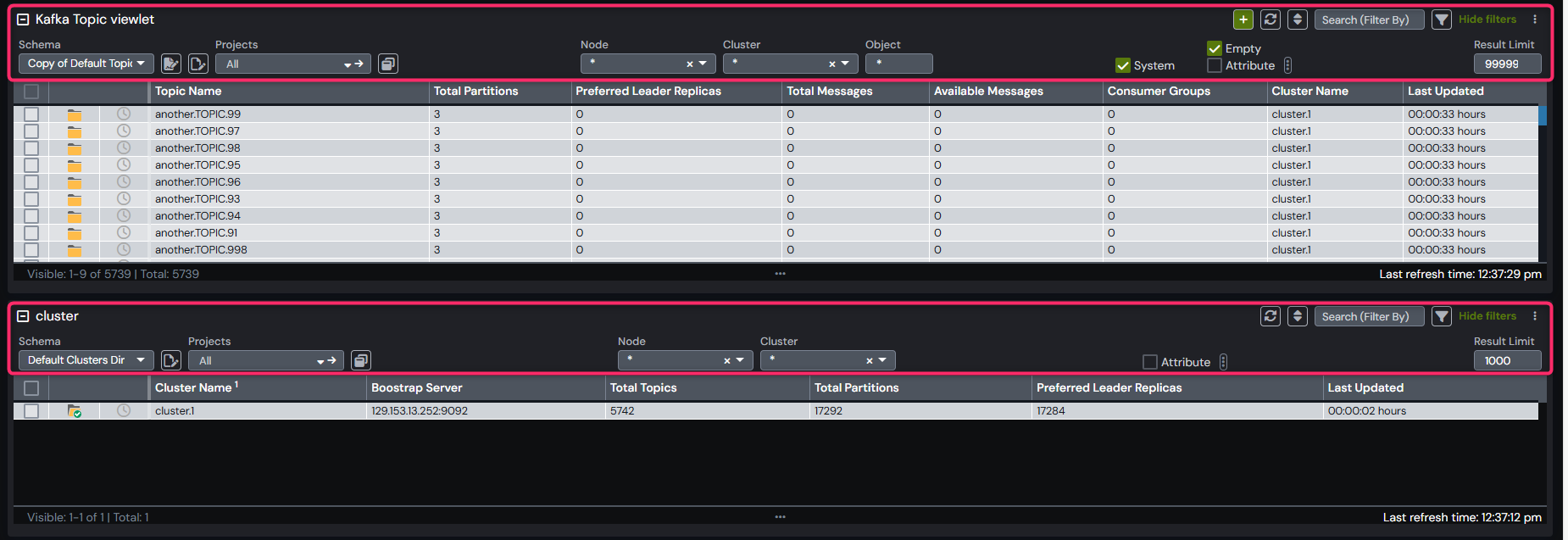Image resolution: width=1568 pixels, height=540 pixels.
Task: Select all rows in Kafka Topic table
Action: coord(31,92)
